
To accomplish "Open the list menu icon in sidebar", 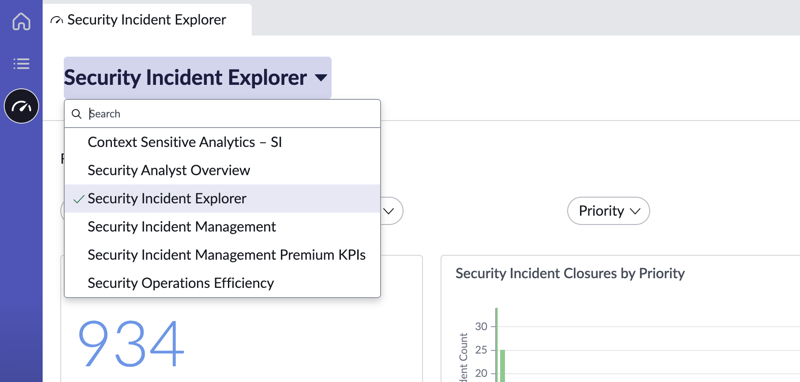I will point(21,64).
